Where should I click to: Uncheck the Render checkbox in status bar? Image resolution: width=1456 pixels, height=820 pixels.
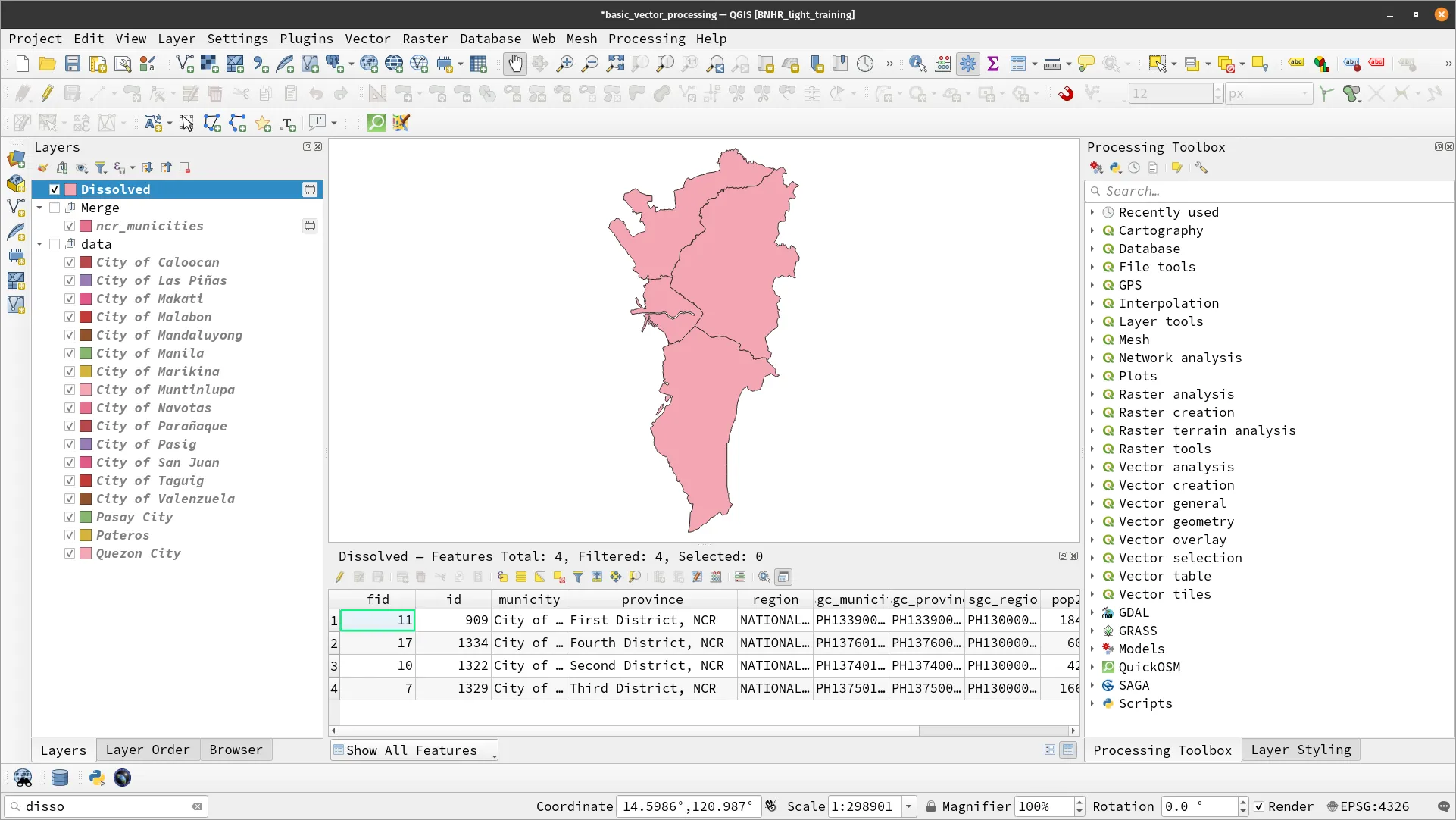1259,806
